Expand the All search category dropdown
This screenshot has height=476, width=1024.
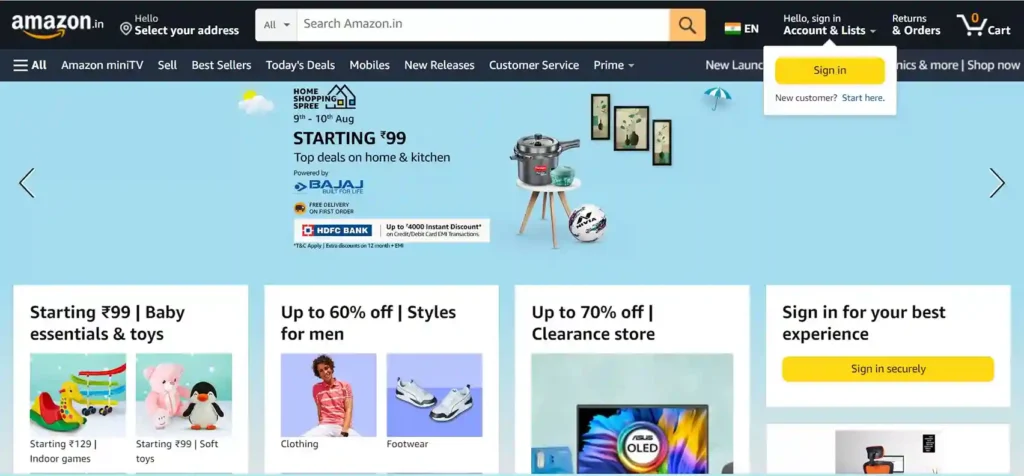[x=276, y=25]
